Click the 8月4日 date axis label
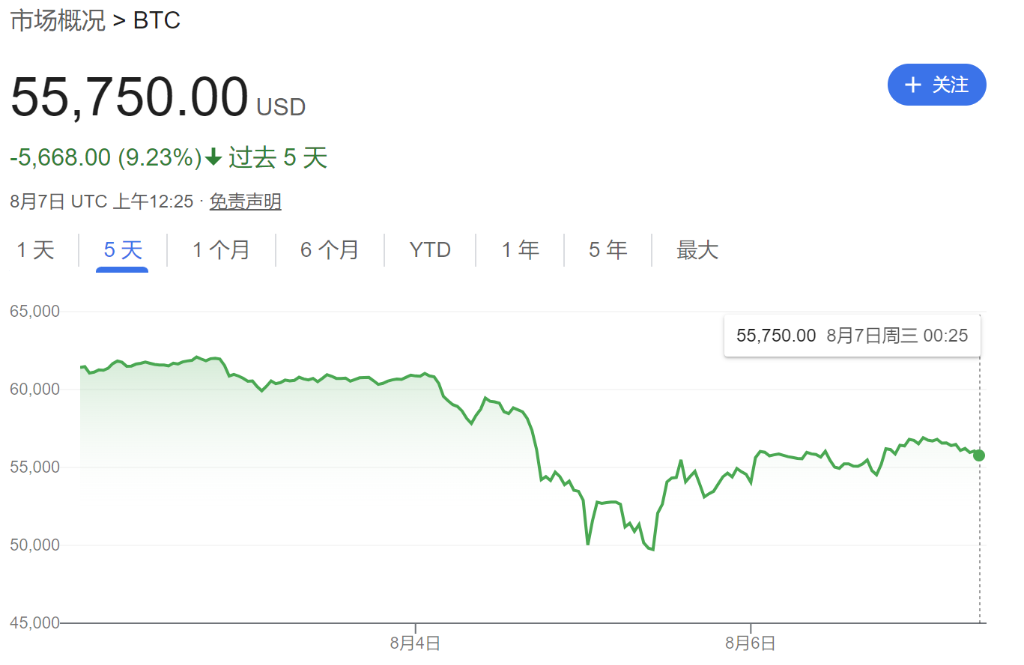1024x665 pixels. click(415, 643)
